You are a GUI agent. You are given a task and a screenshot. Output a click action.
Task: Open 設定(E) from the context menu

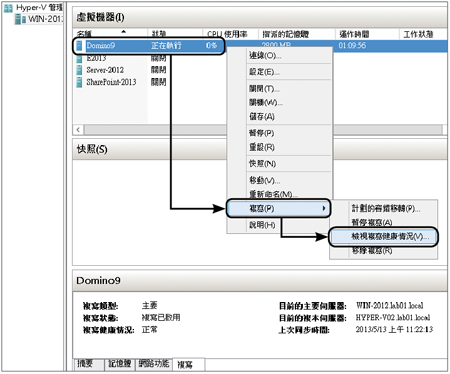coord(264,72)
